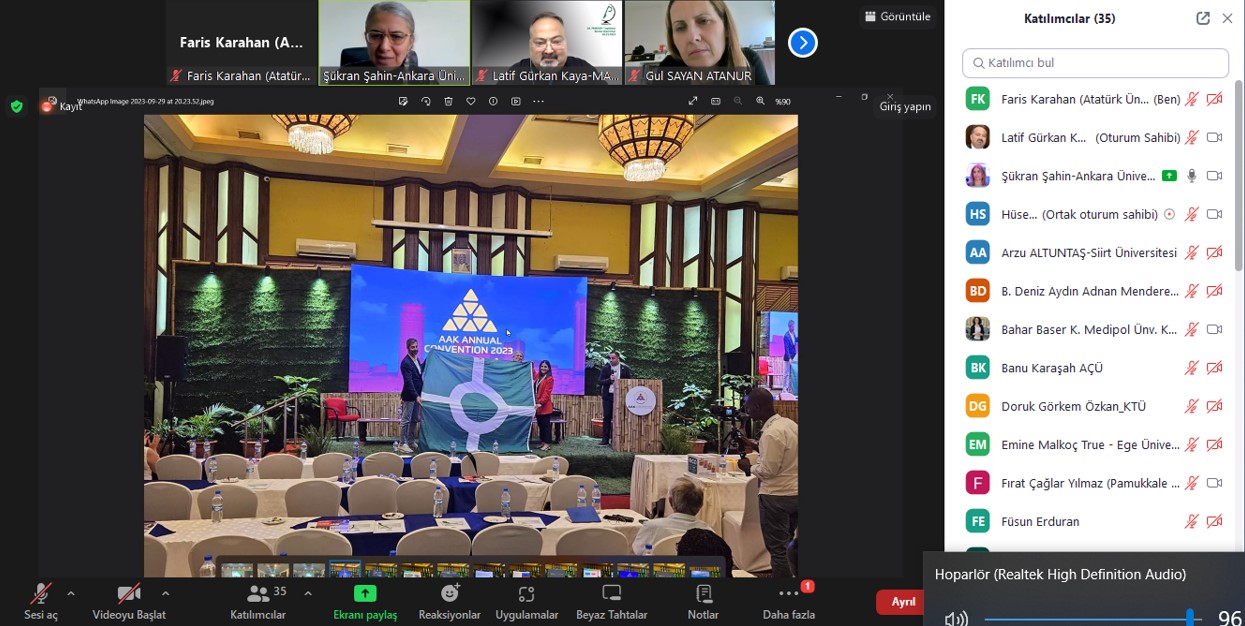Click the Hoparlör speaker volume slider
1245x626 pixels.
pyautogui.click(x=1090, y=618)
